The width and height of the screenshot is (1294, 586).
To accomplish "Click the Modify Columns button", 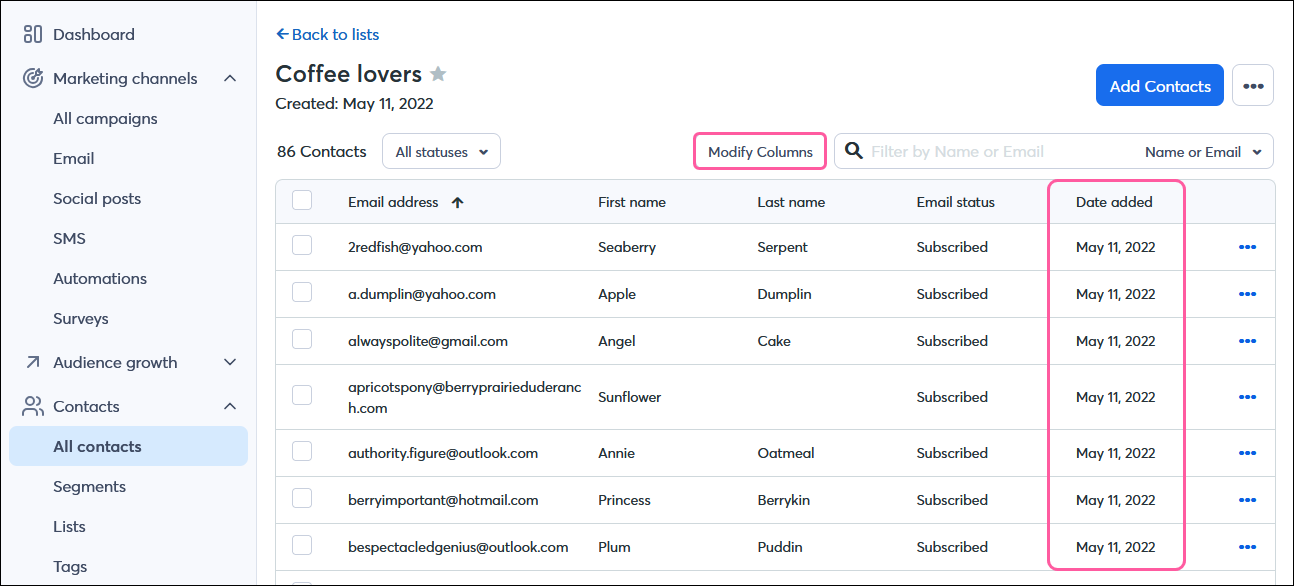I will pos(760,152).
